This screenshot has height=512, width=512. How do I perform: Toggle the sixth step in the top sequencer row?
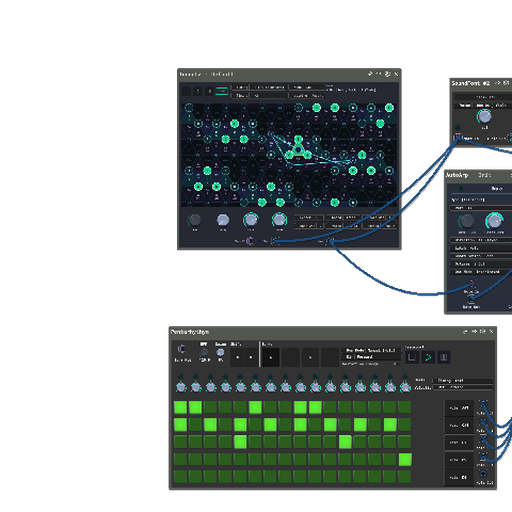pyautogui.click(x=255, y=407)
